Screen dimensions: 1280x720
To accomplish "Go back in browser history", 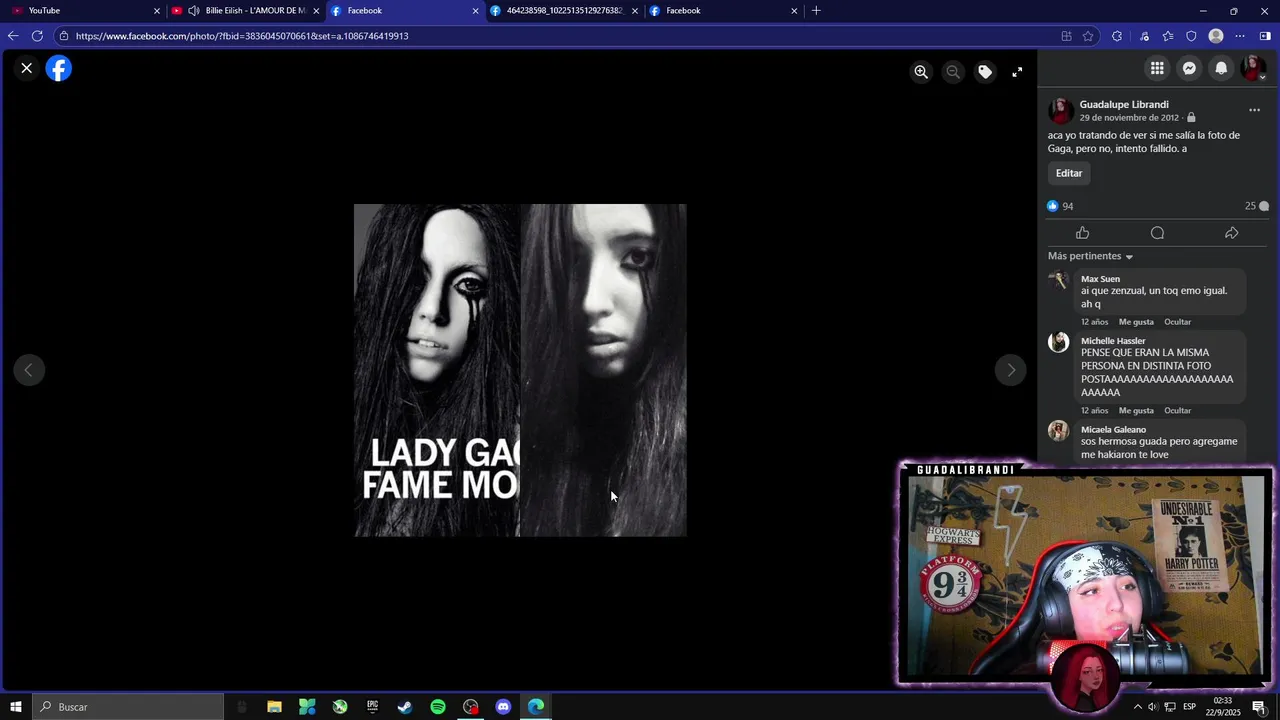I will (x=13, y=36).
